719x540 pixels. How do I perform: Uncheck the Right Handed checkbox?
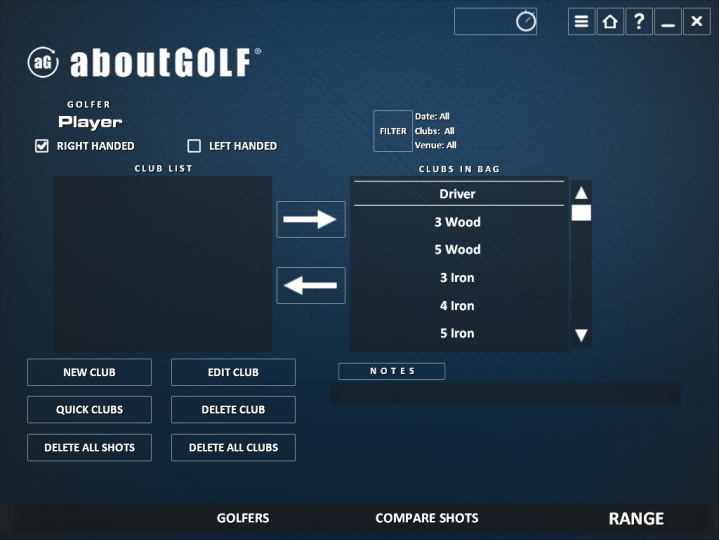pos(42,146)
